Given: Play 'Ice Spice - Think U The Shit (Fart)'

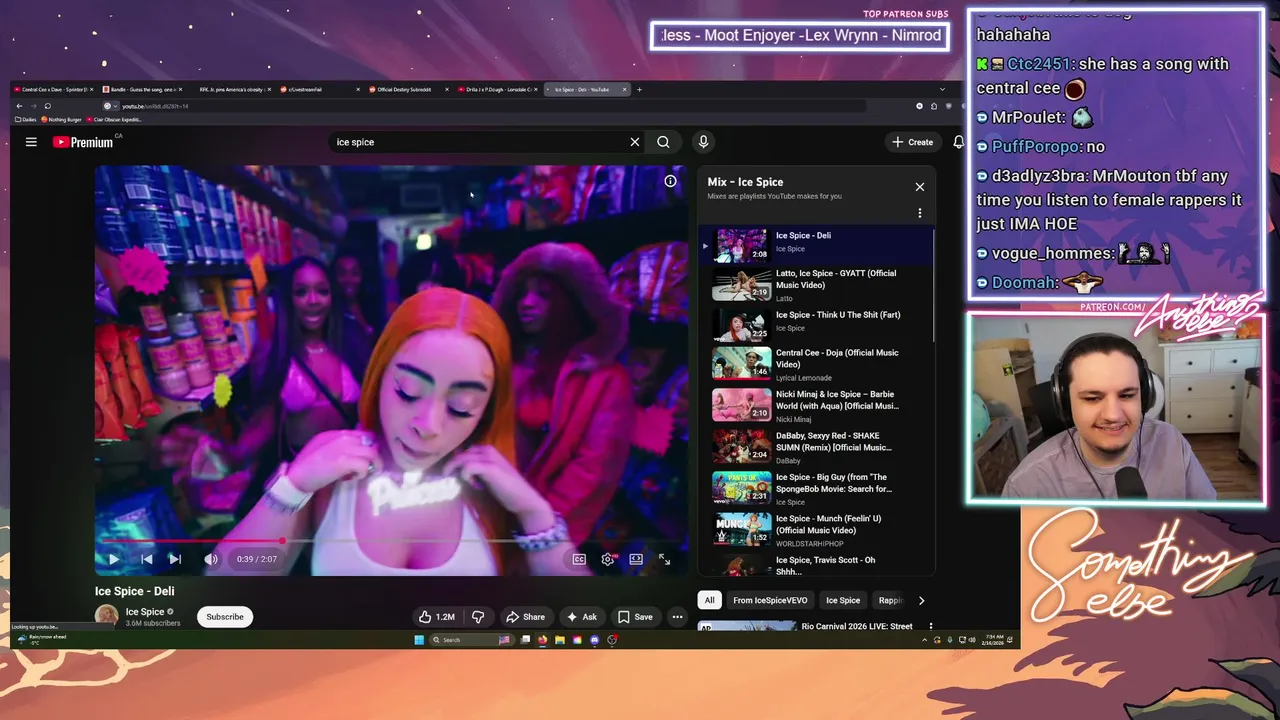Looking at the screenshot, I should 815,325.
